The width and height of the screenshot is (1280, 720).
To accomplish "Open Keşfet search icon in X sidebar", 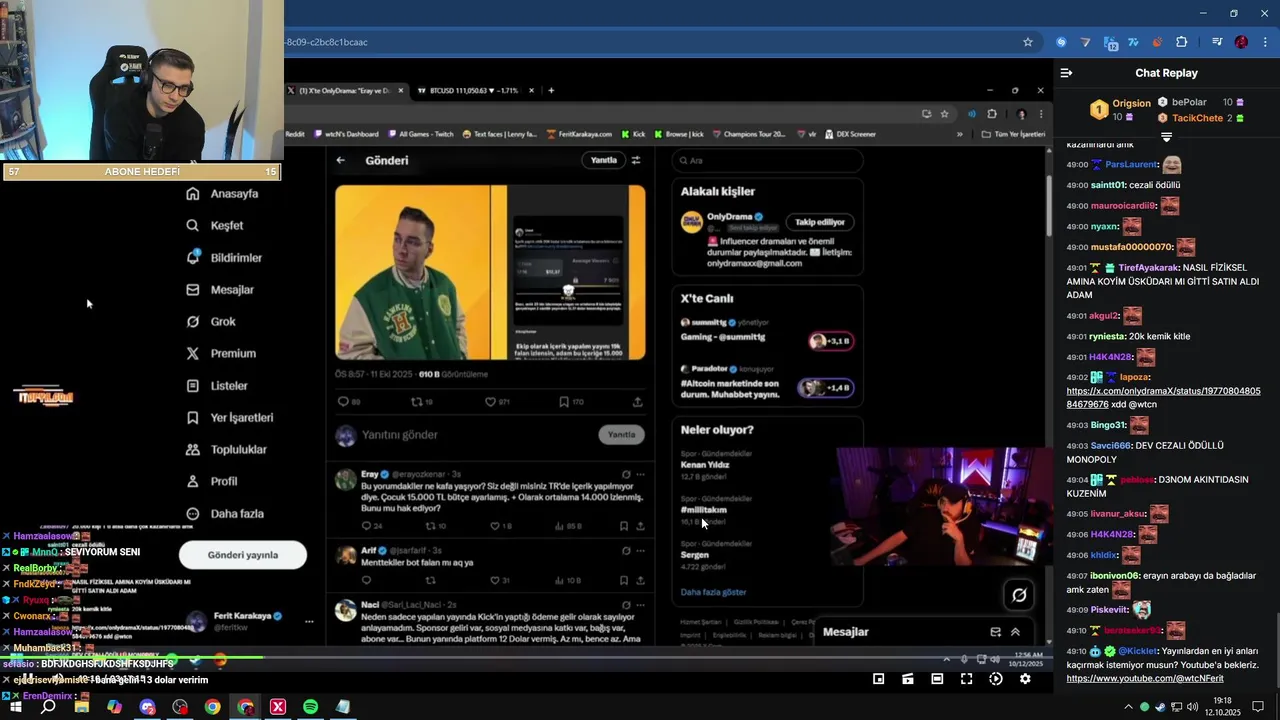I will 193,226.
